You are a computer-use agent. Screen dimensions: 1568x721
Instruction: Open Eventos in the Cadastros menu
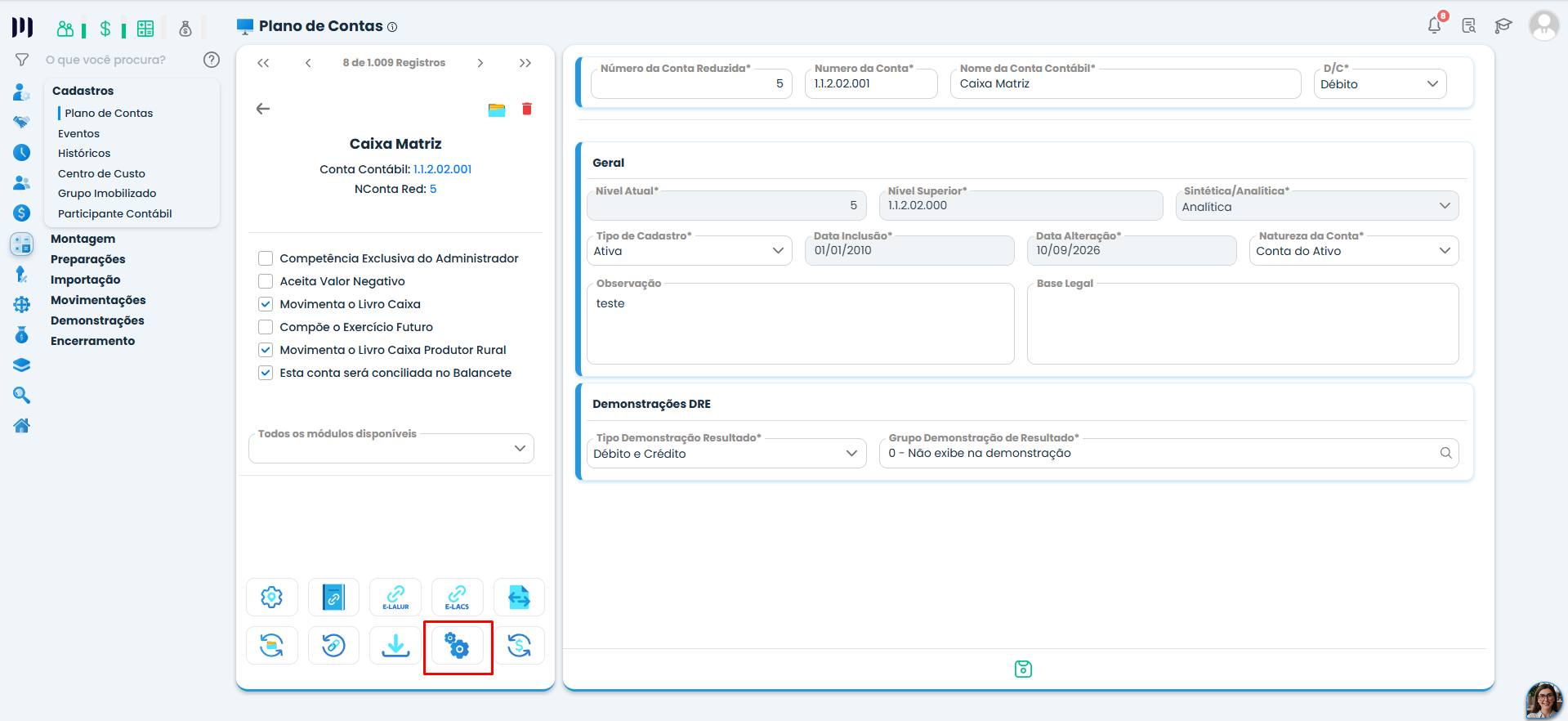pyautogui.click(x=78, y=133)
